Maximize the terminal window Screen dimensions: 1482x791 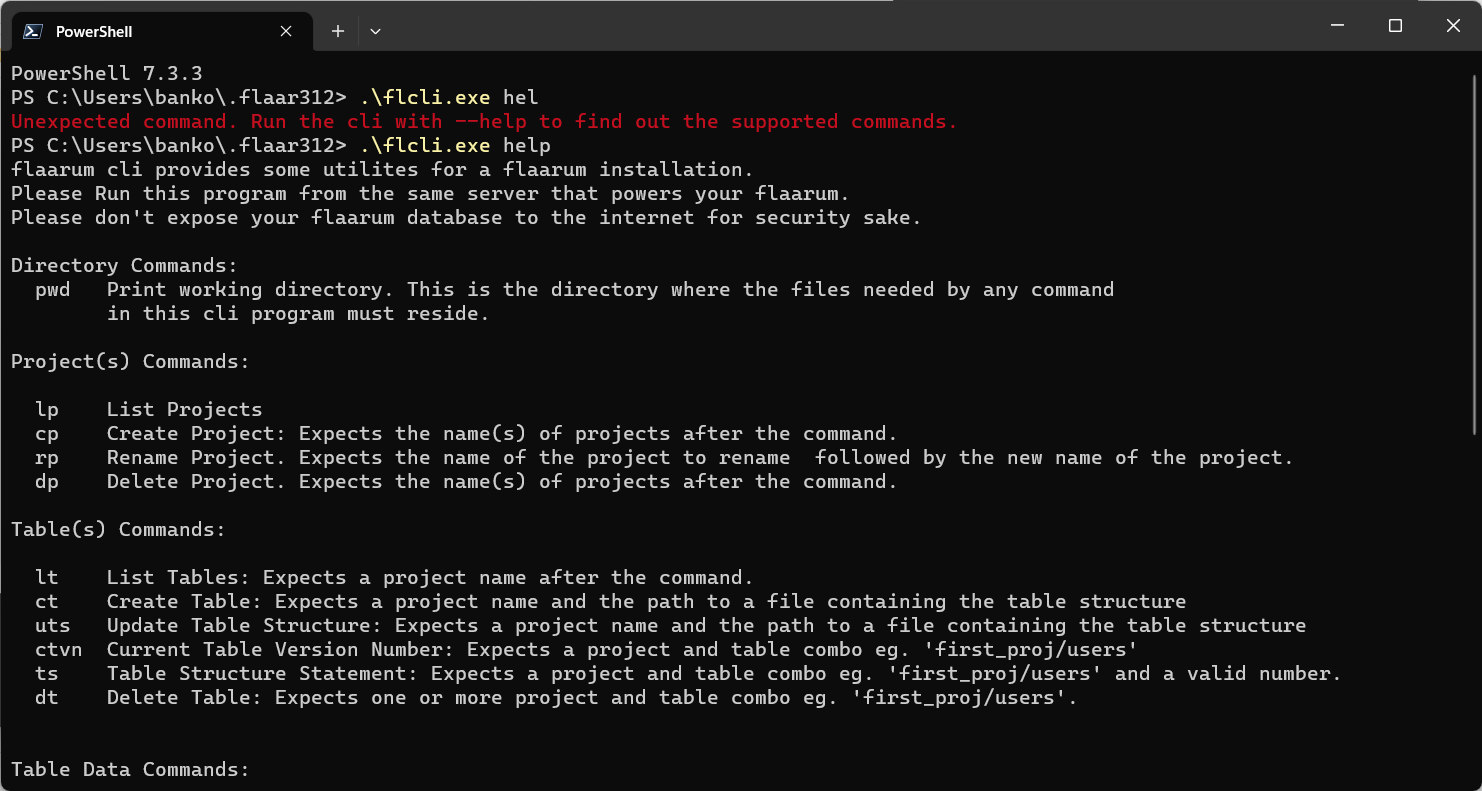[x=1395, y=26]
